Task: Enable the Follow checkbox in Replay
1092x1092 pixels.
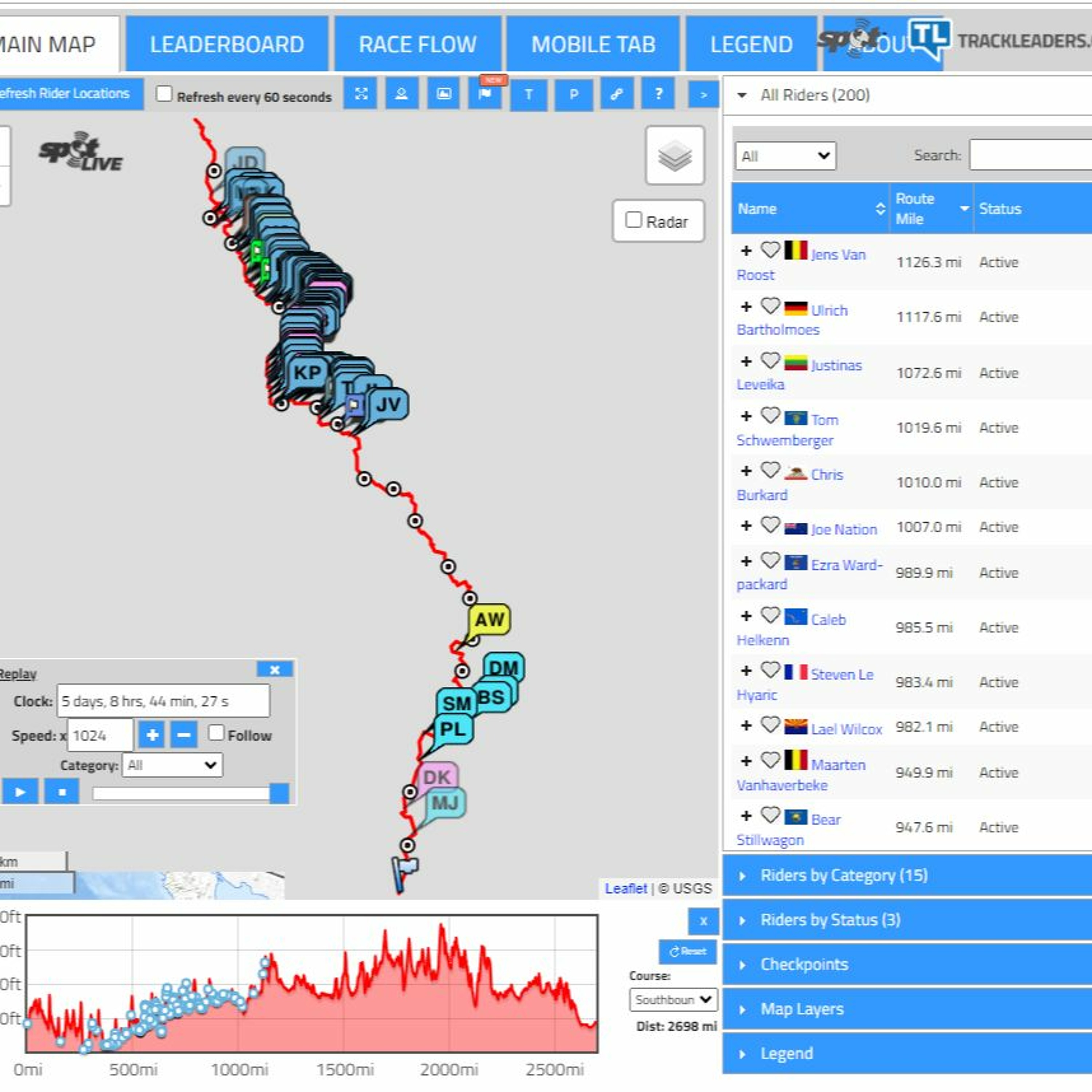Action: 216,733
